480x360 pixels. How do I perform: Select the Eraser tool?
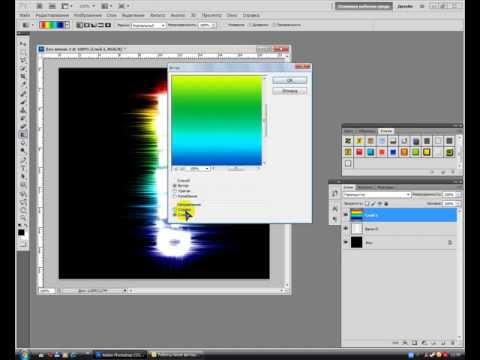pos(23,127)
